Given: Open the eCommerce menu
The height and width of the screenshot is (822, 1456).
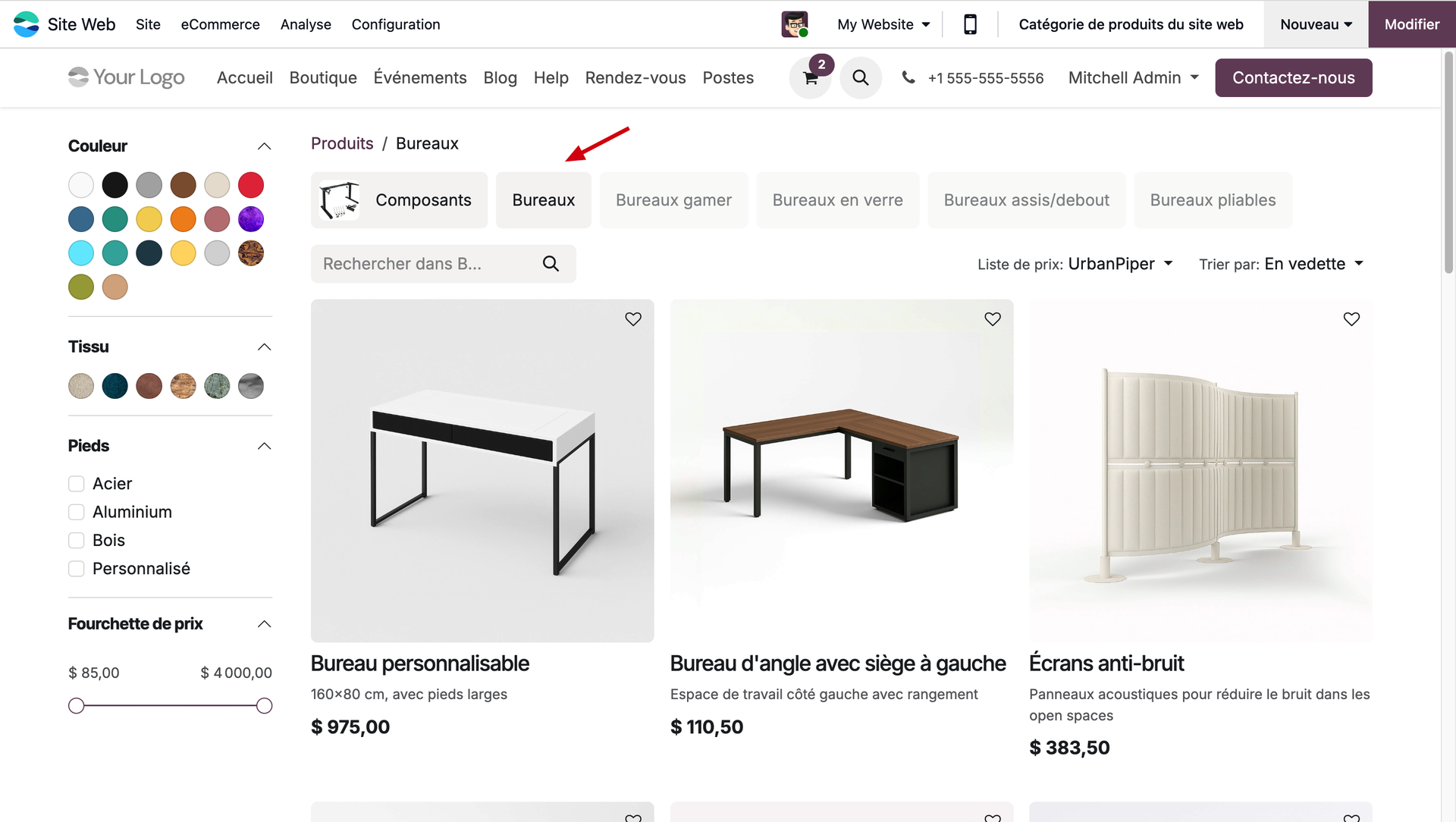Looking at the screenshot, I should [220, 24].
